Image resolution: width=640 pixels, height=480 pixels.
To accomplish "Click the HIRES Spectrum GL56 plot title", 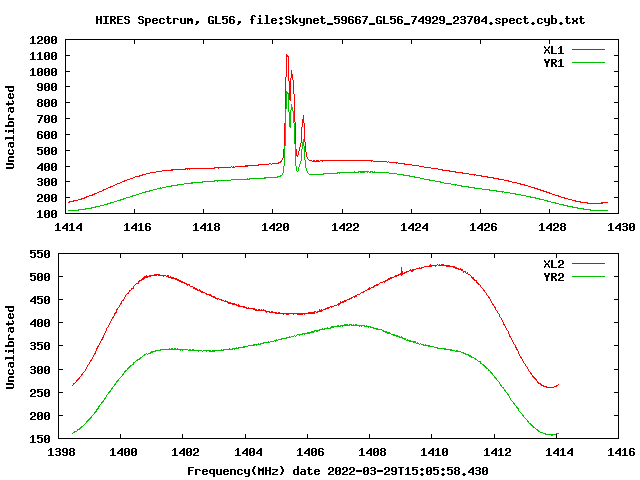I will pos(340,20).
